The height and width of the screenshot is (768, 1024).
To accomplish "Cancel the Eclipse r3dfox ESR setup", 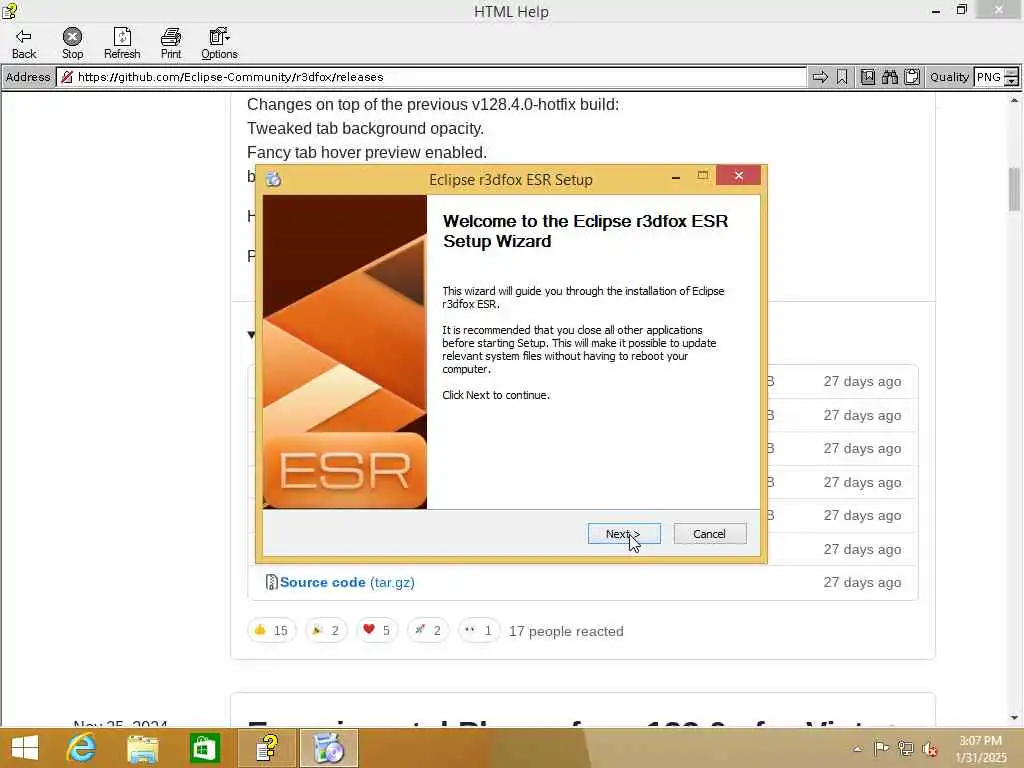I will tap(709, 534).
